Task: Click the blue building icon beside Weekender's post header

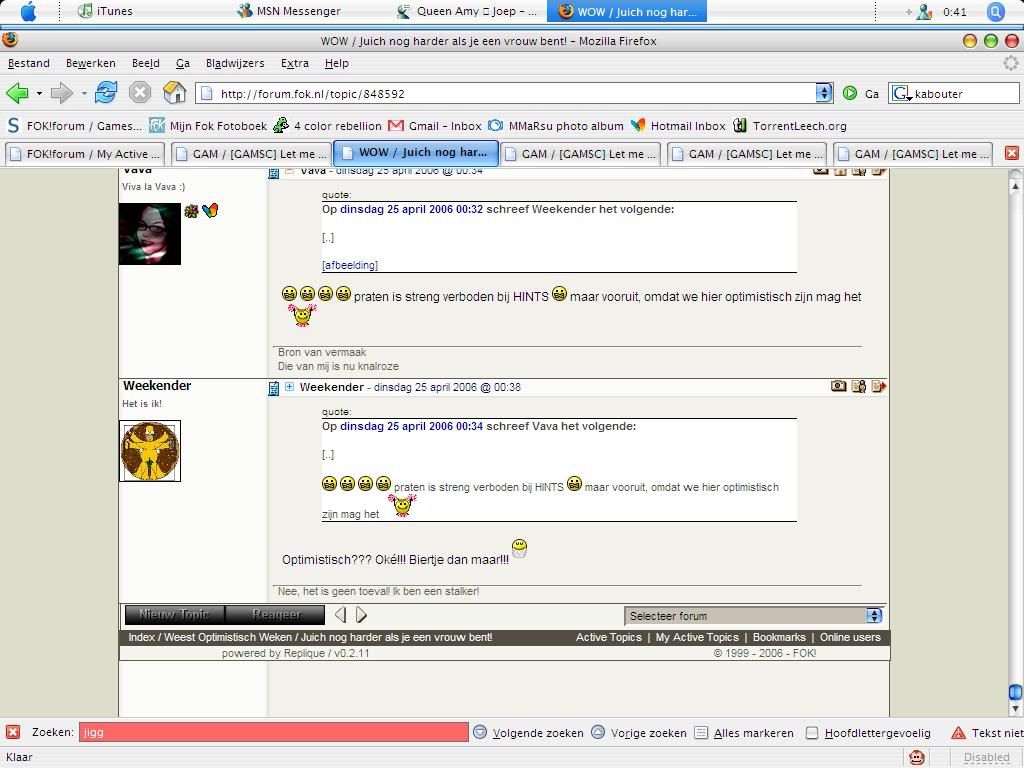Action: 274,388
